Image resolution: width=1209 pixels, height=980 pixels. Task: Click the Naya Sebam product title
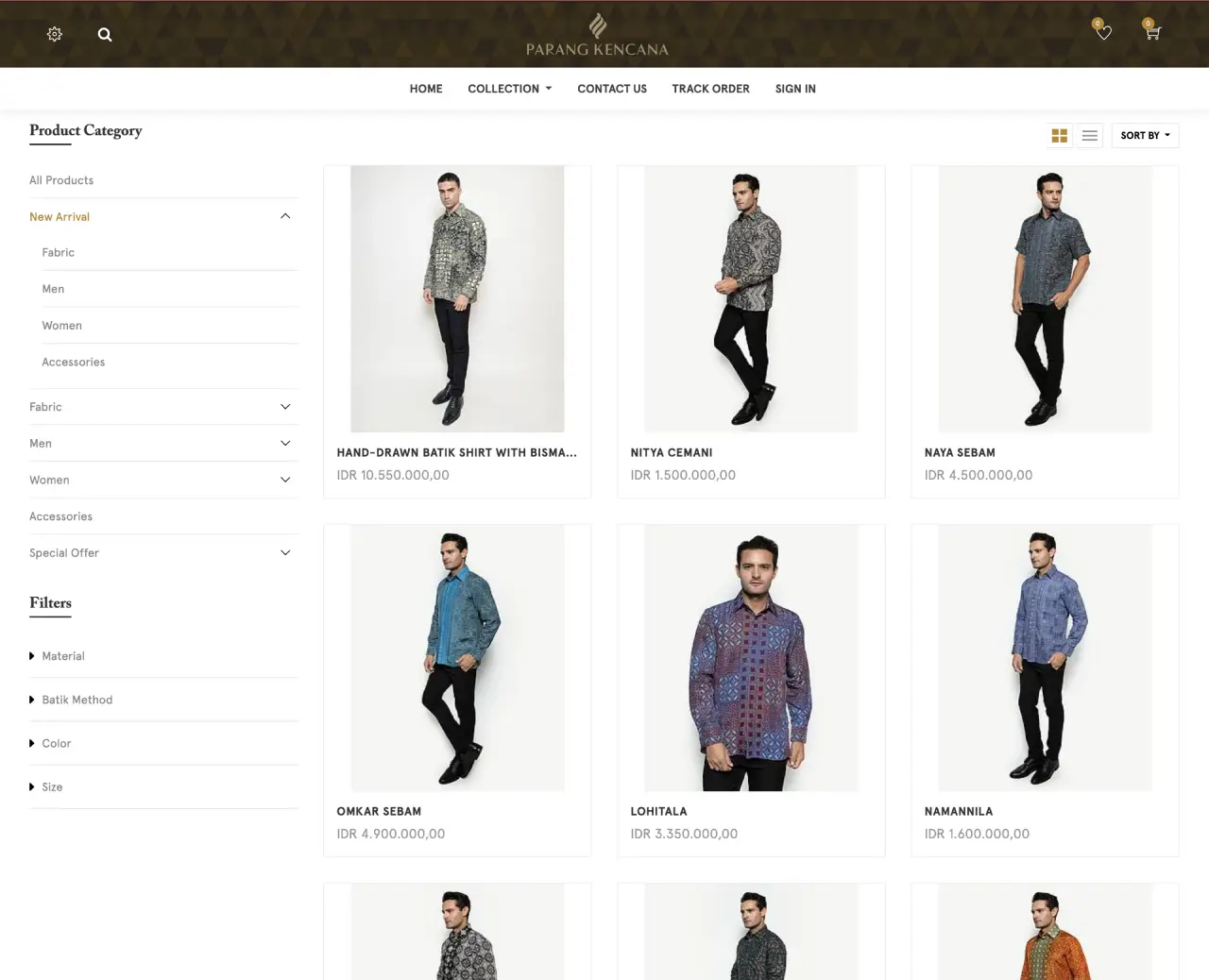point(960,453)
